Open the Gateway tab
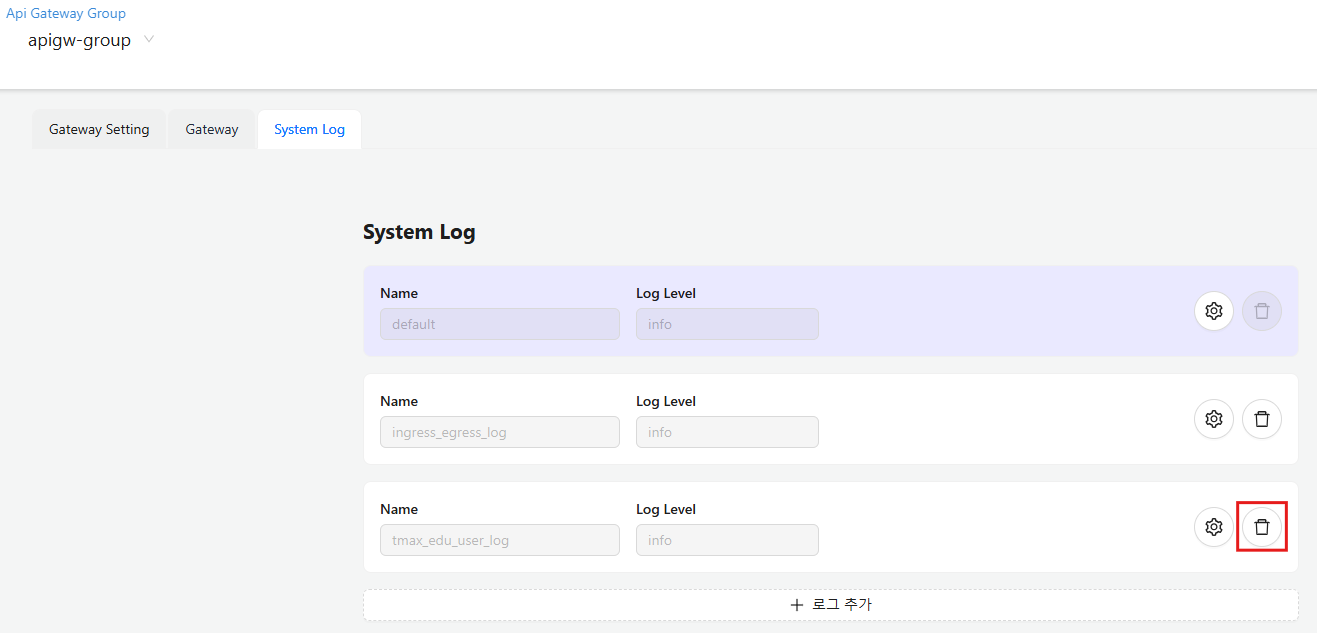Viewport: 1317px width, 633px height. pyautogui.click(x=212, y=129)
